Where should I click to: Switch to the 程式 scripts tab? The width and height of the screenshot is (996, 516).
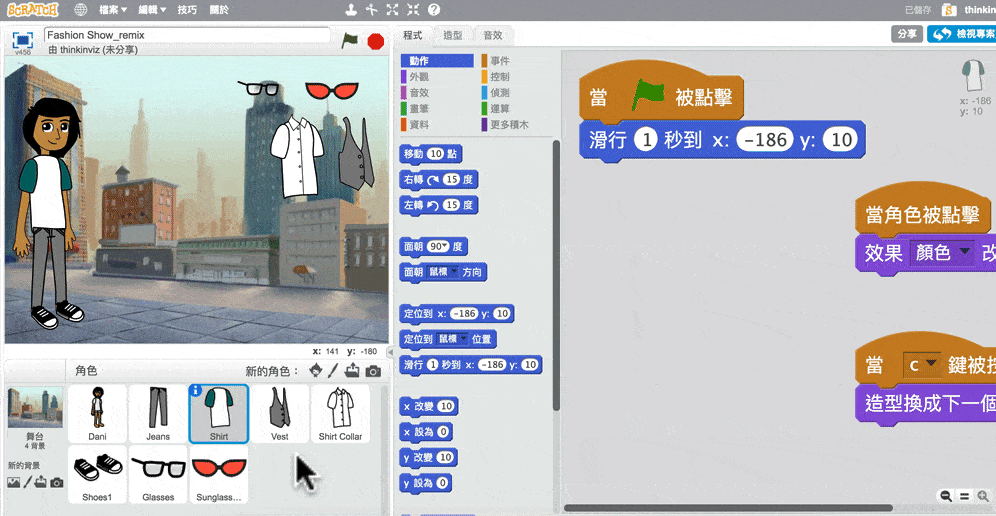413,35
